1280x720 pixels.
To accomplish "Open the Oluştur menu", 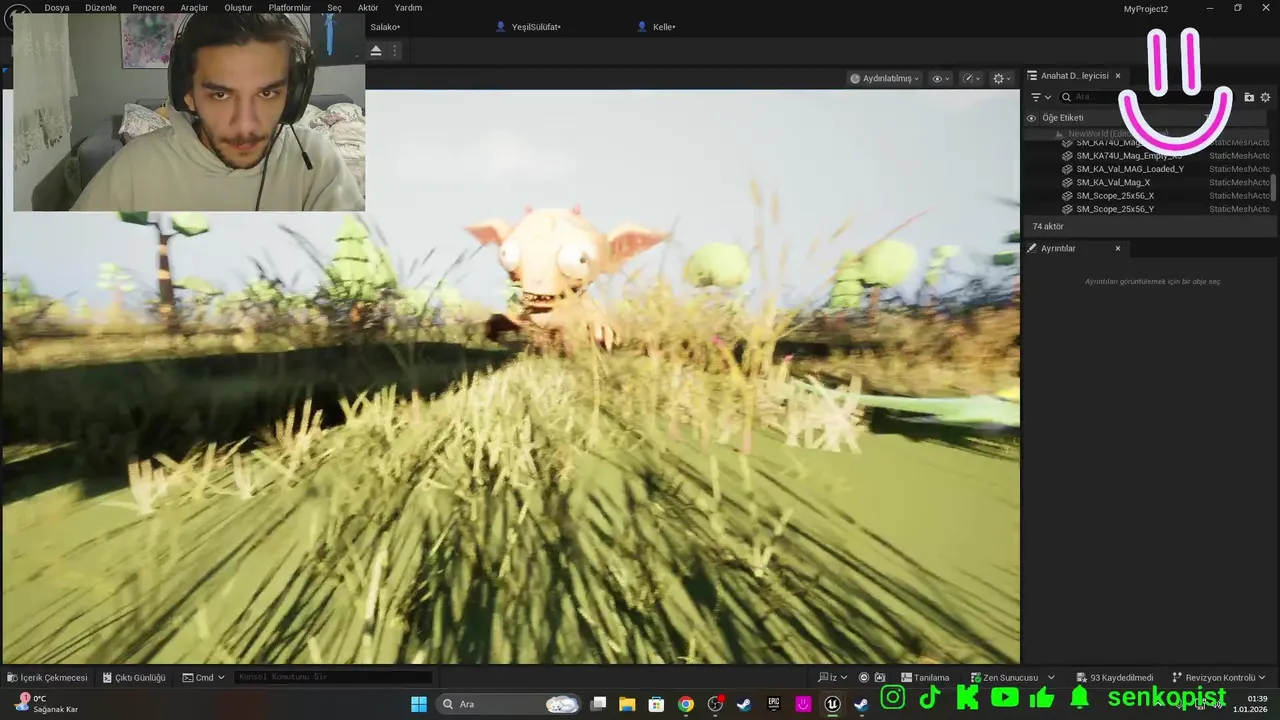I will point(238,7).
